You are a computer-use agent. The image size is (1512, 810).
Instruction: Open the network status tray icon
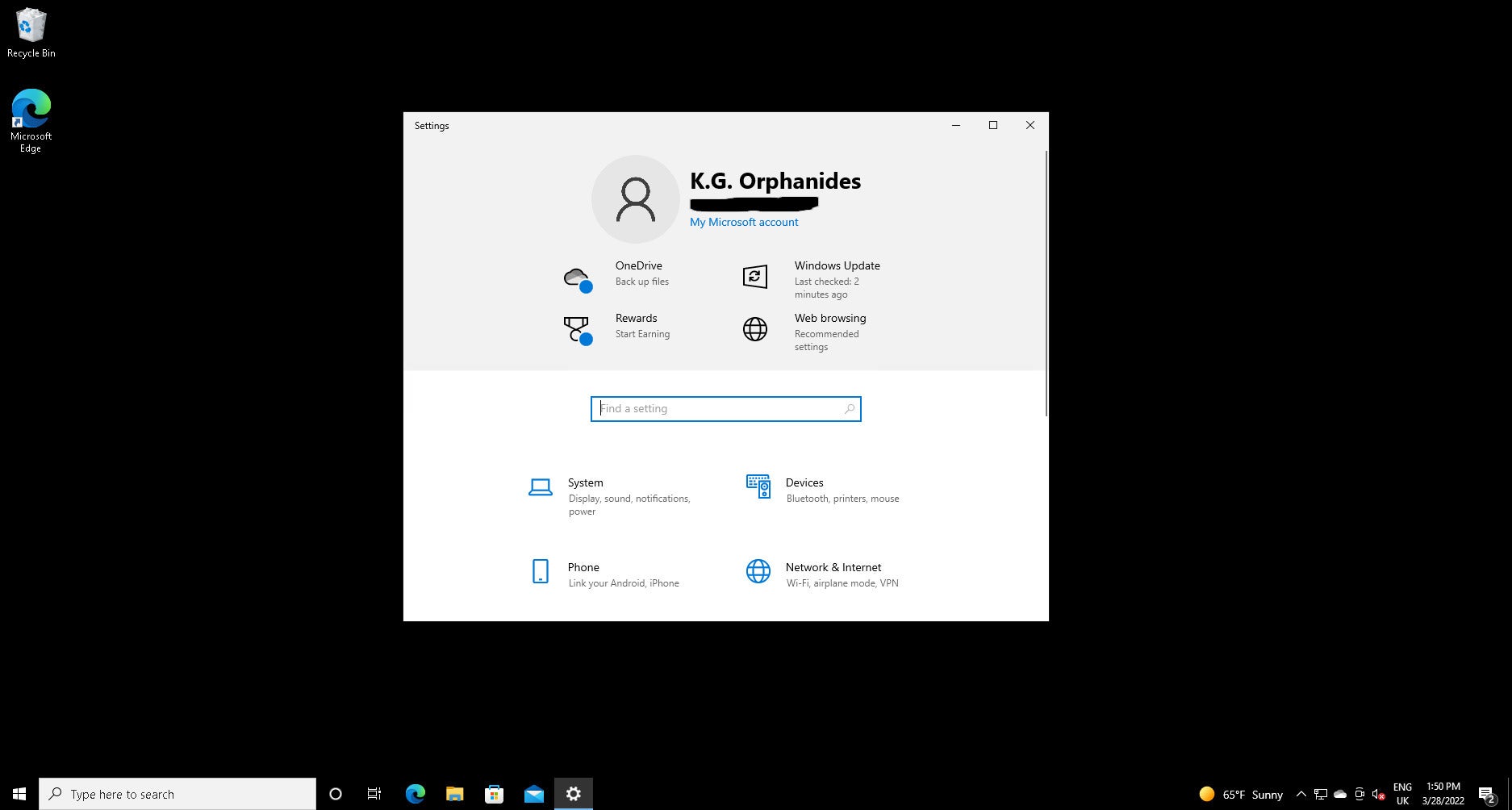1321,794
